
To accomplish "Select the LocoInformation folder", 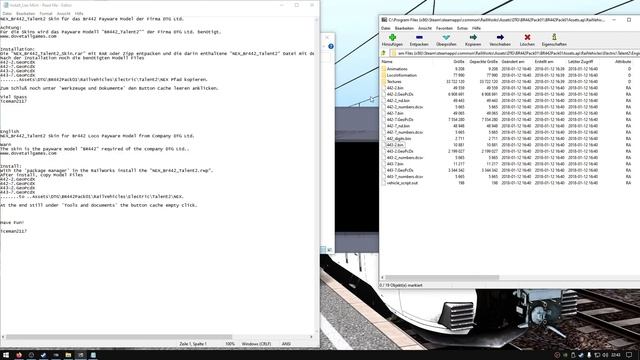I will pyautogui.click(x=402, y=75).
